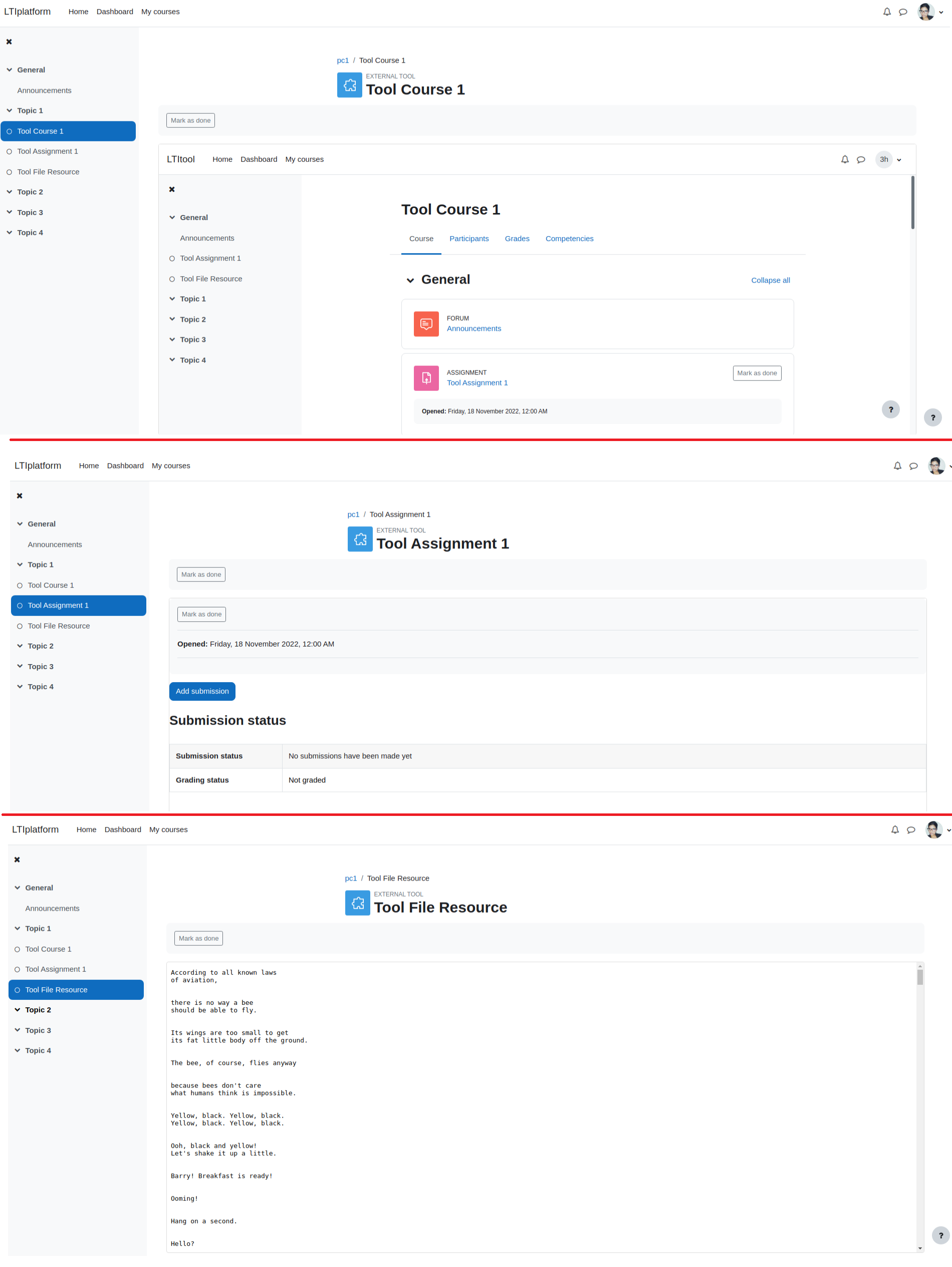Click file text frame vertical scrollbar thumb
The height and width of the screenshot is (1267, 952).
coord(920,977)
